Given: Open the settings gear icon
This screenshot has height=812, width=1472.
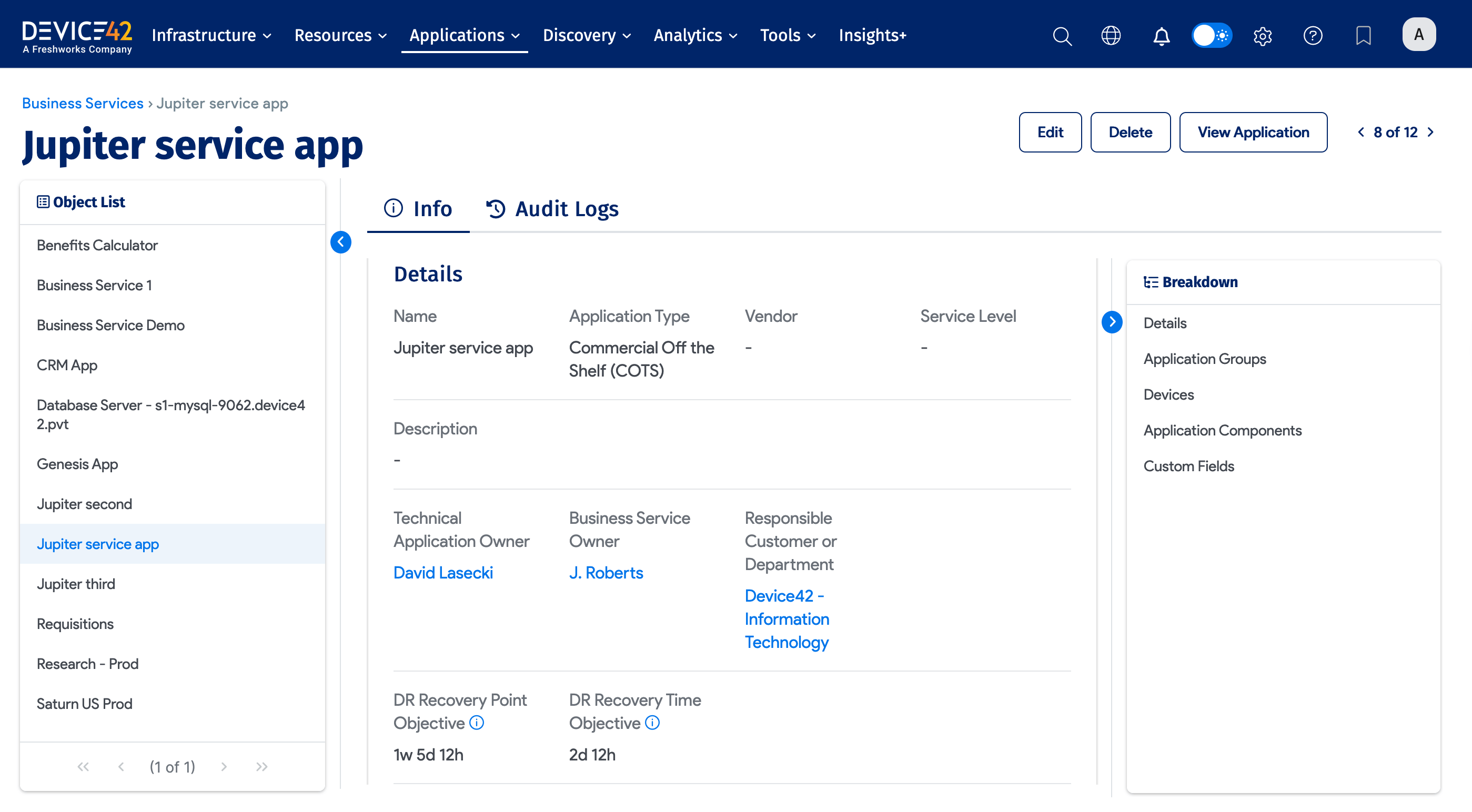Looking at the screenshot, I should 1262,35.
